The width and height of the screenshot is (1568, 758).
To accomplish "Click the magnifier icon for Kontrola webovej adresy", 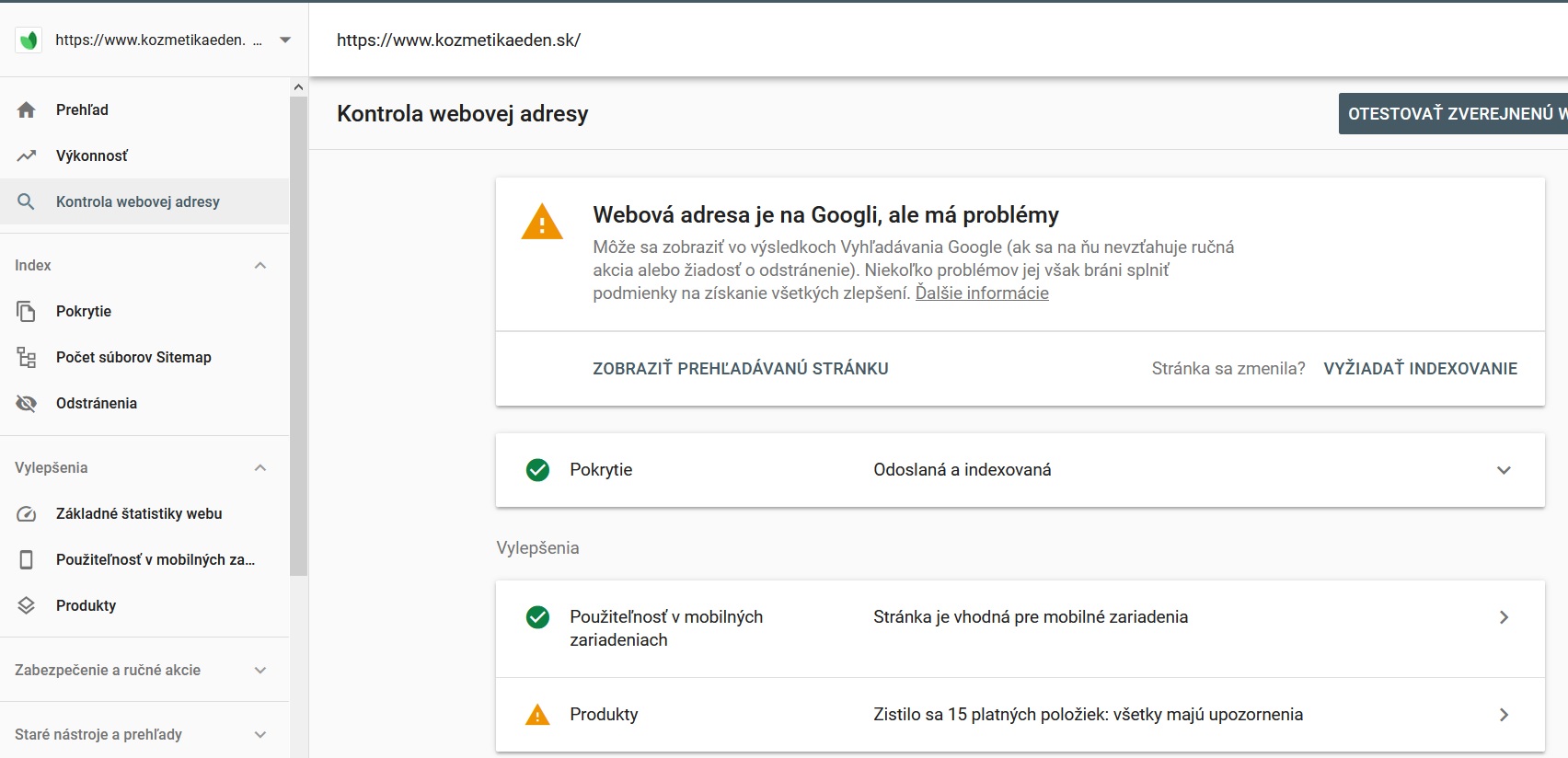I will [x=27, y=201].
